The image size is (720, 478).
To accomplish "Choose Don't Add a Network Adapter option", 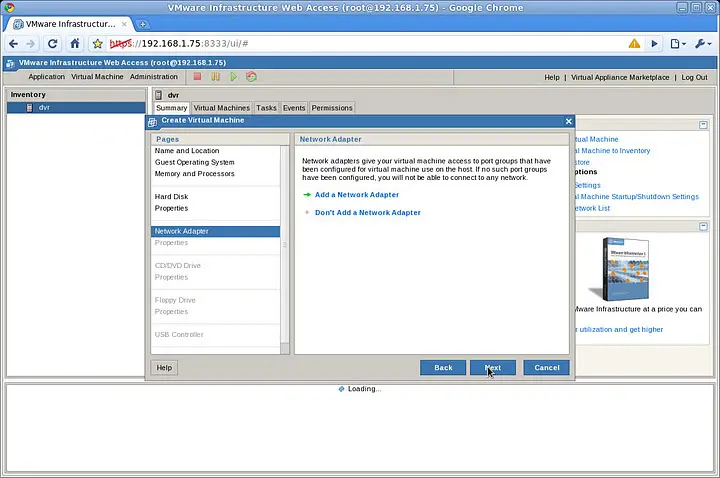I will (368, 213).
